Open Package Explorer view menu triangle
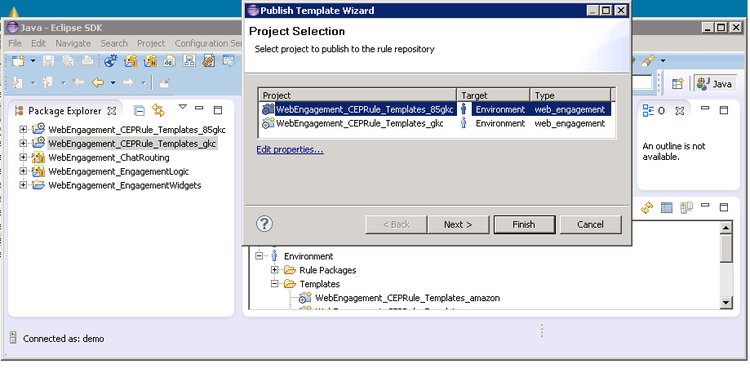 (182, 107)
